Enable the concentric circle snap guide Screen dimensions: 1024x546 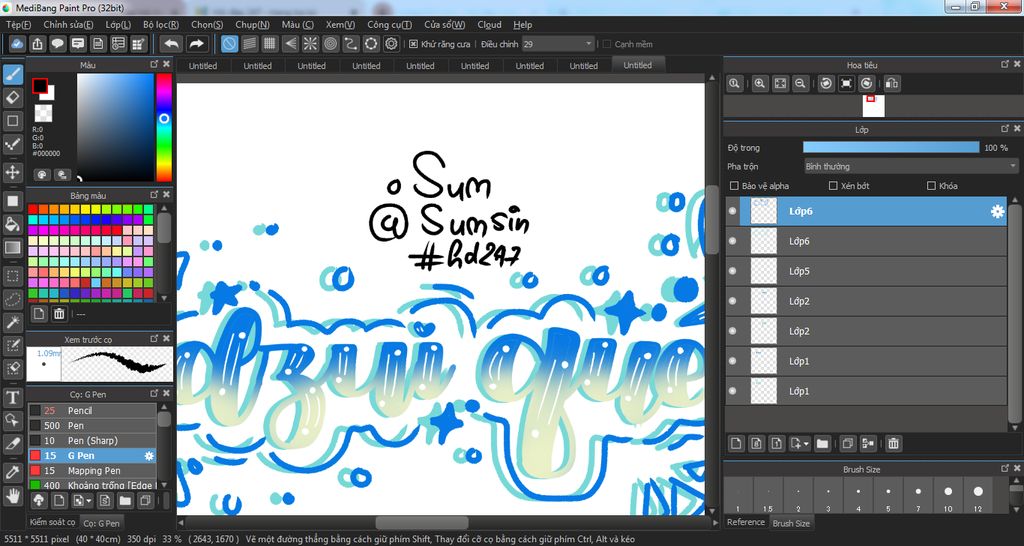click(330, 44)
